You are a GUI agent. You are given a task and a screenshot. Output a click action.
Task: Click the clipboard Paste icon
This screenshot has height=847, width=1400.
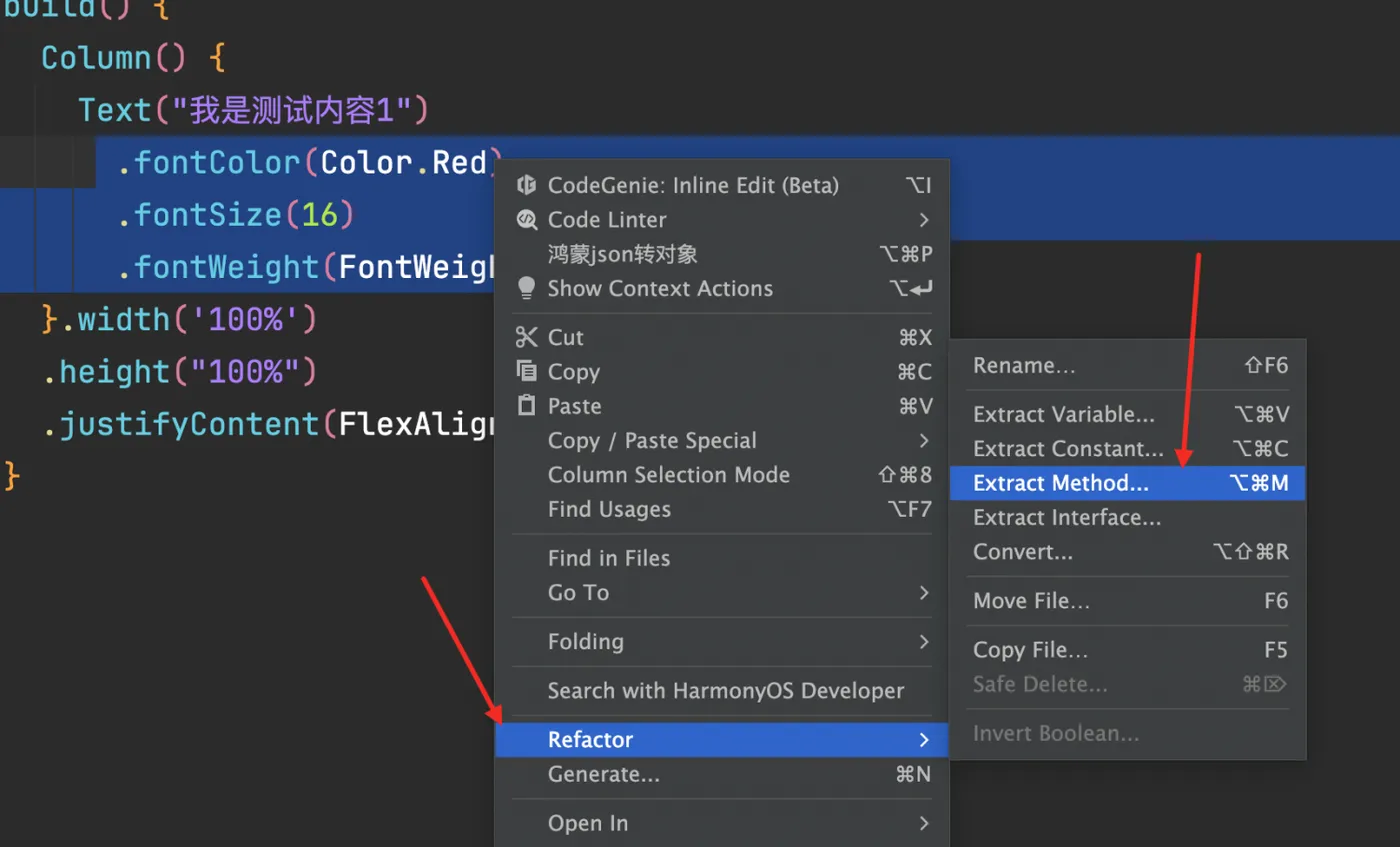(x=526, y=405)
